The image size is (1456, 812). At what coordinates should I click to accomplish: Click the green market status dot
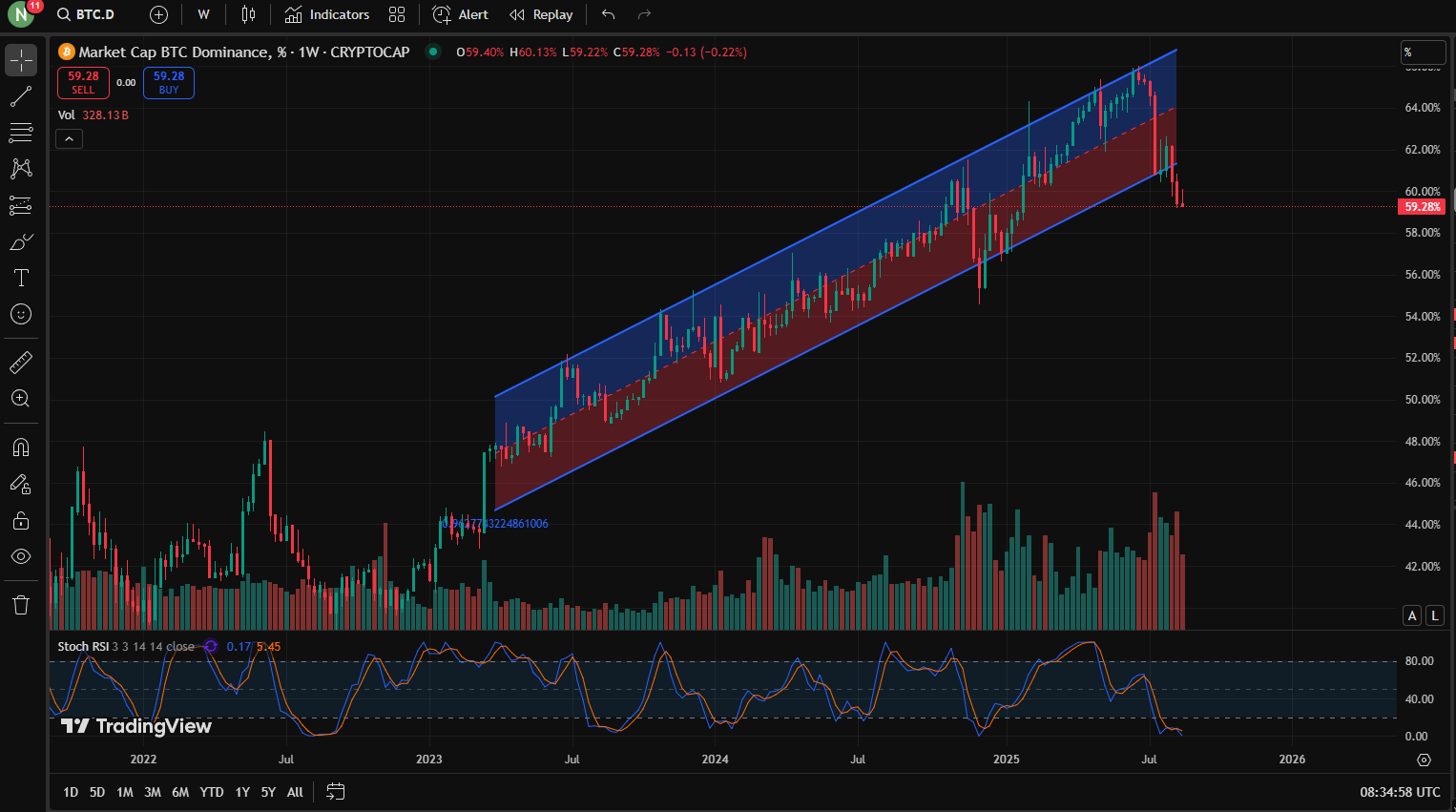coord(433,52)
